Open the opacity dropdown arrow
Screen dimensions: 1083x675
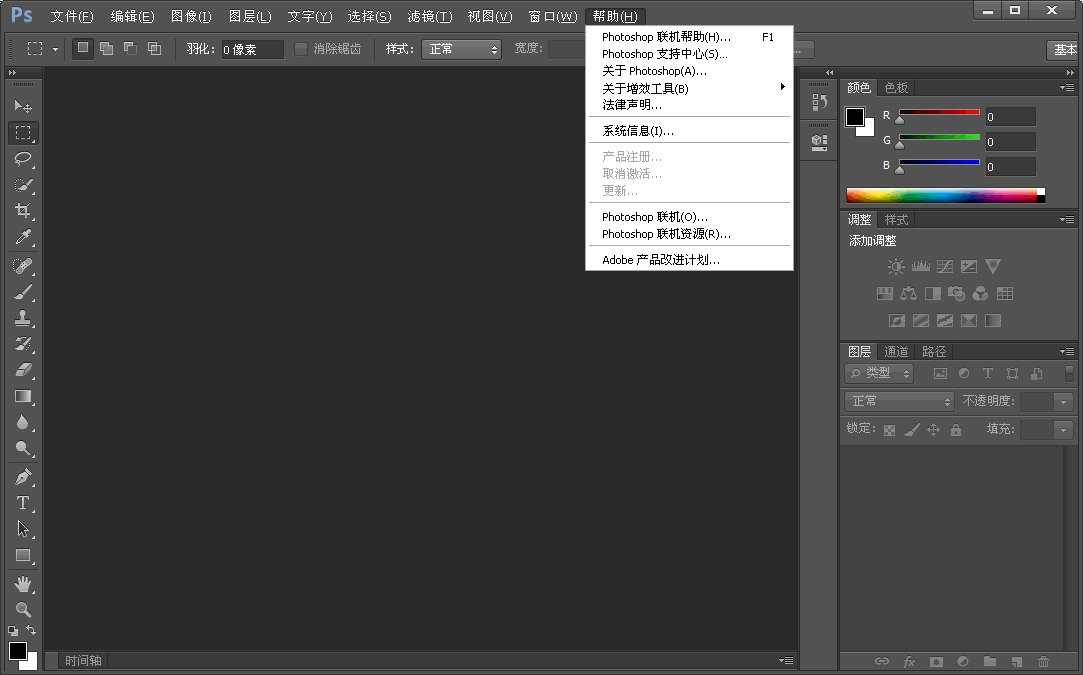(x=1064, y=401)
